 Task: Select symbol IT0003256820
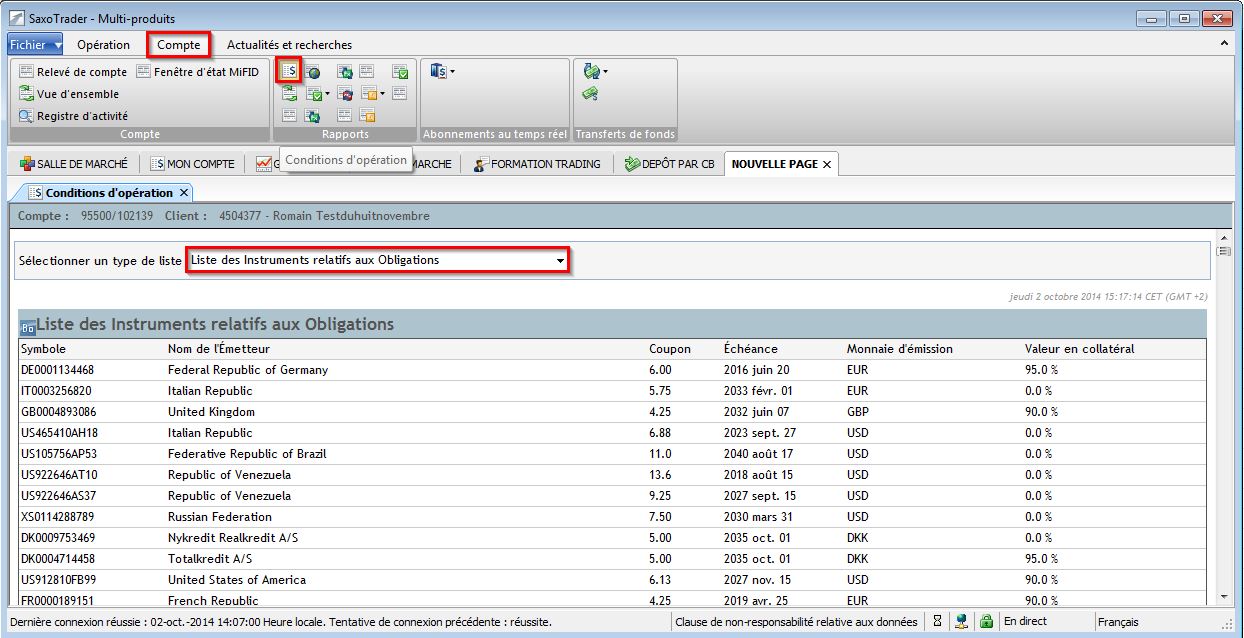(x=55, y=391)
